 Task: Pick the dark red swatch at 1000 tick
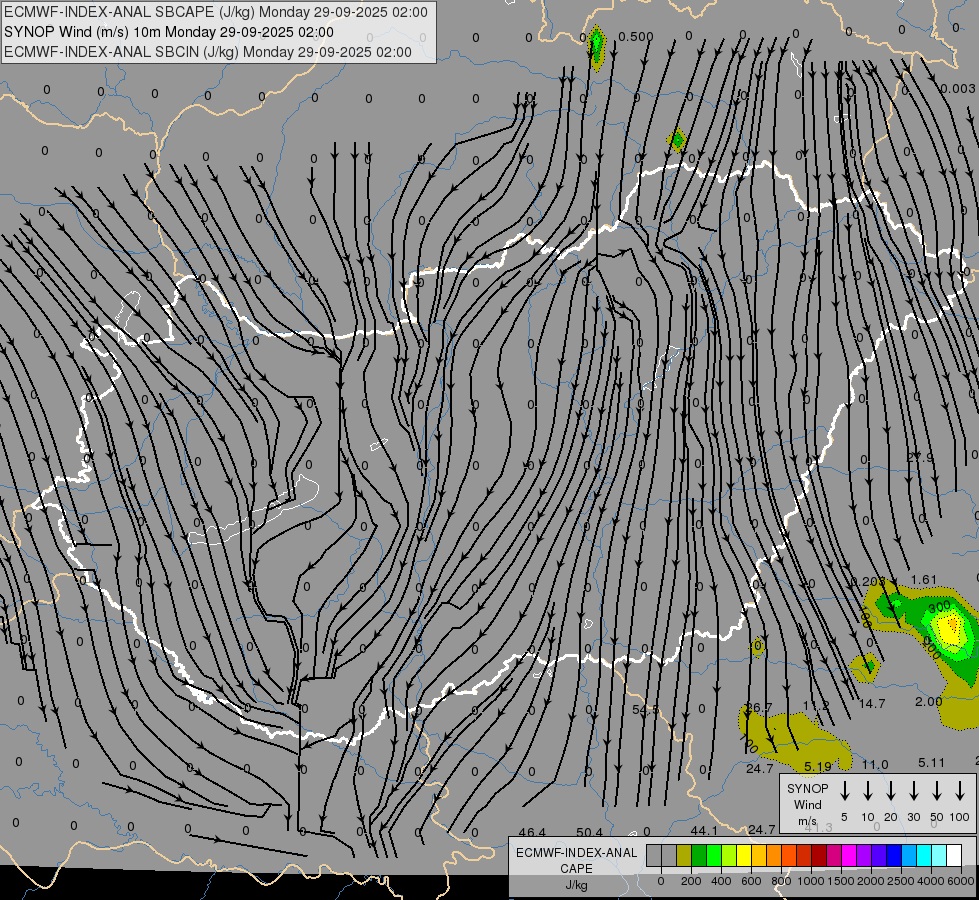[819, 855]
